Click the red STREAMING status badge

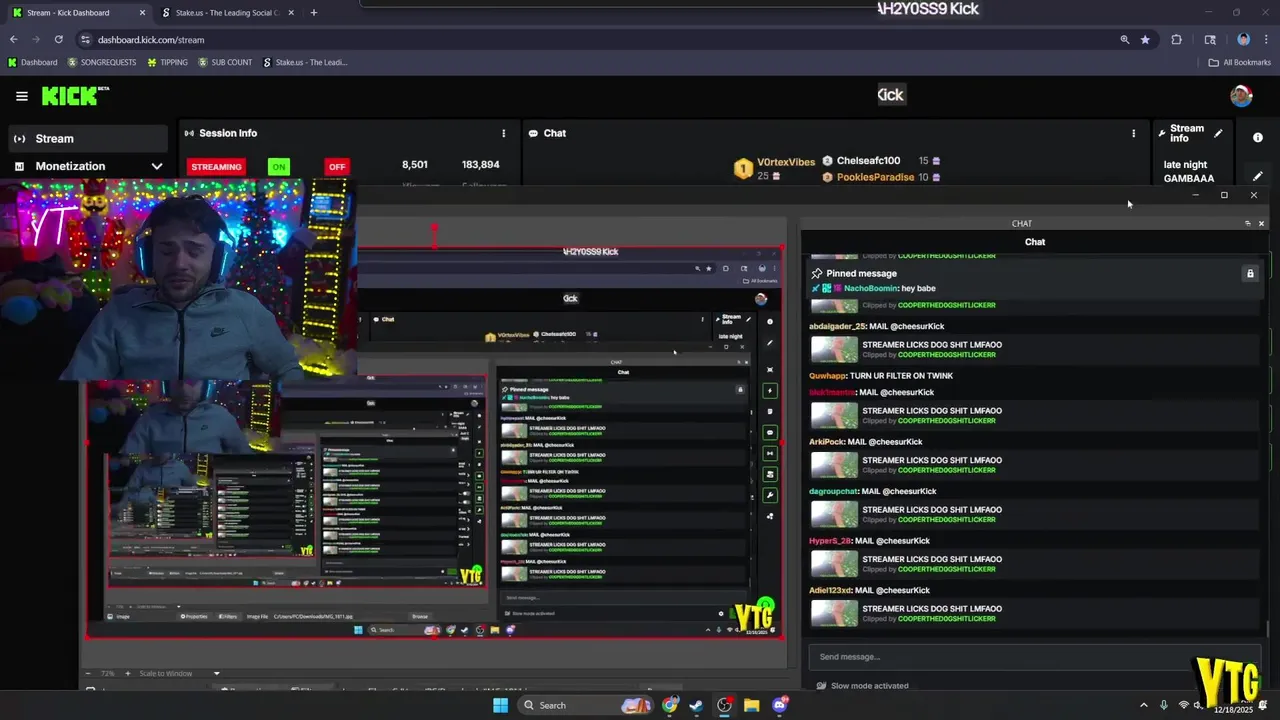tap(216, 167)
